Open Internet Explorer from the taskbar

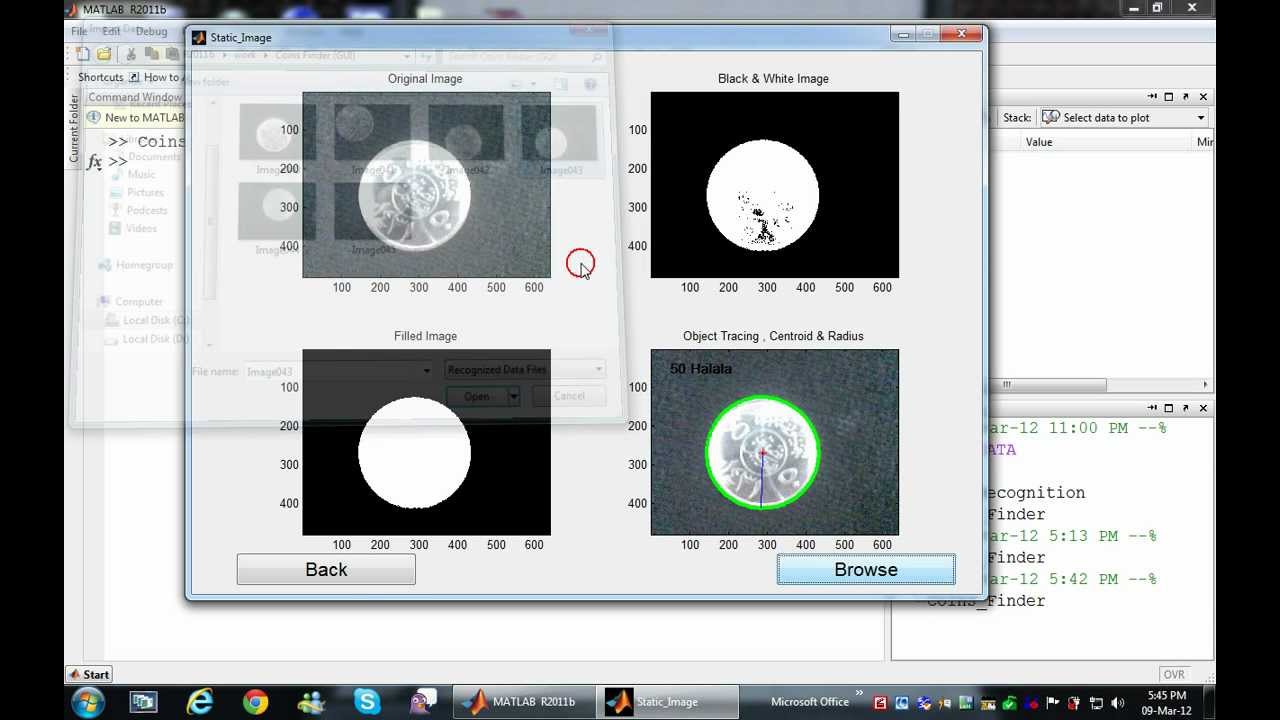200,702
